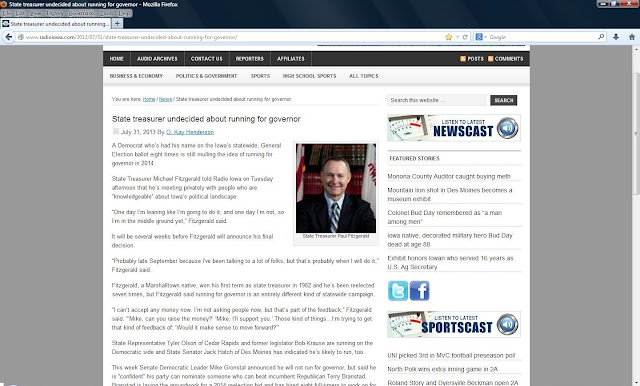Open REPORTERS in the site navigation
Screen dimensions: 640x386
coord(250,59)
